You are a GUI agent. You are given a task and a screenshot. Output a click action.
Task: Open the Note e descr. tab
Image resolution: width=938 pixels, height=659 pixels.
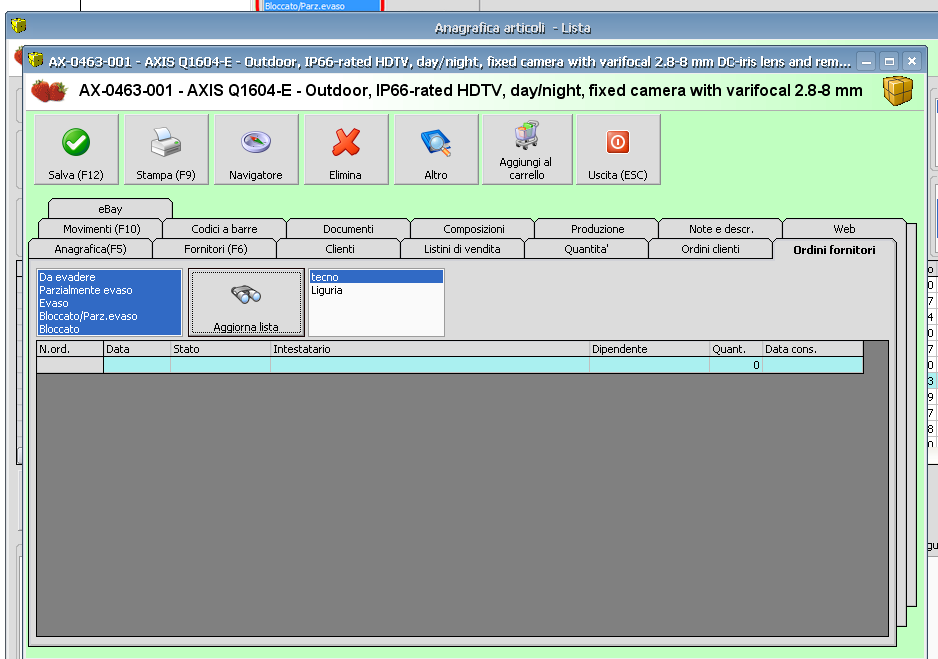(x=721, y=229)
